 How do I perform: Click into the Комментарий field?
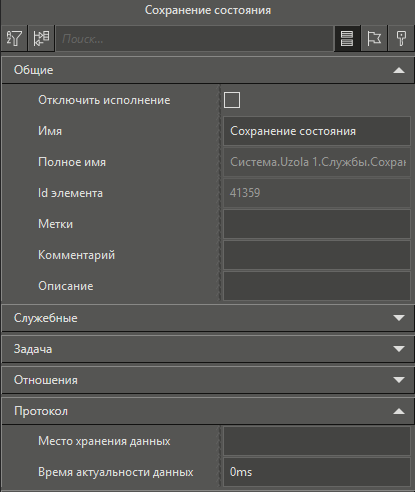coord(317,255)
